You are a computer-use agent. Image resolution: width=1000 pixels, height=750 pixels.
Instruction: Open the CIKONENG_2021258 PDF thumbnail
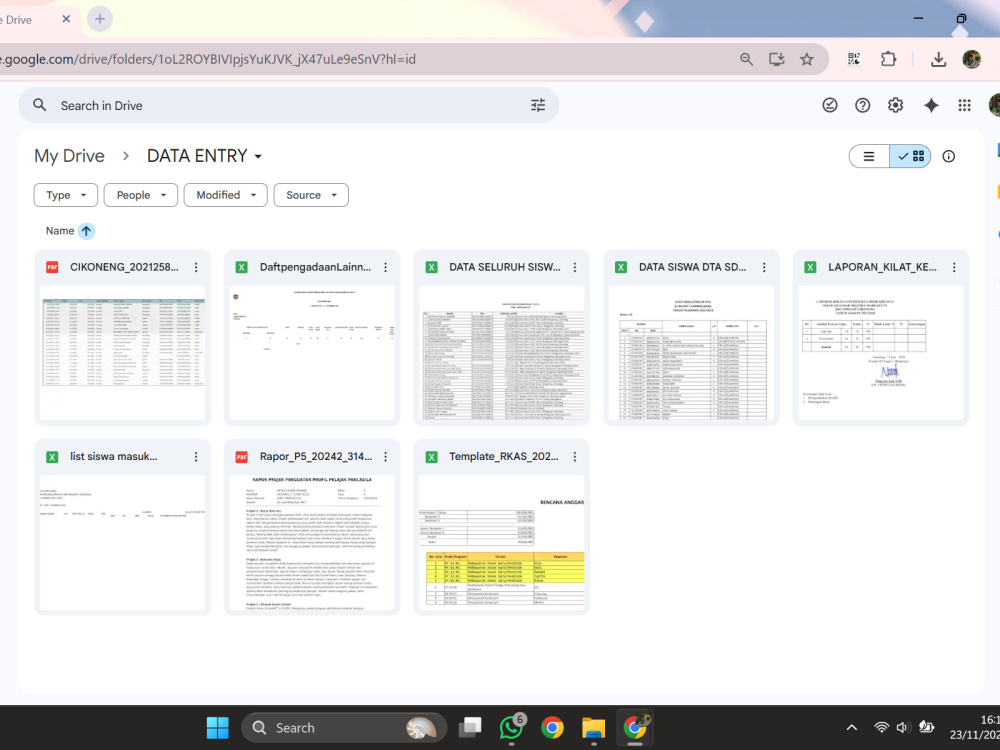[x=122, y=353]
